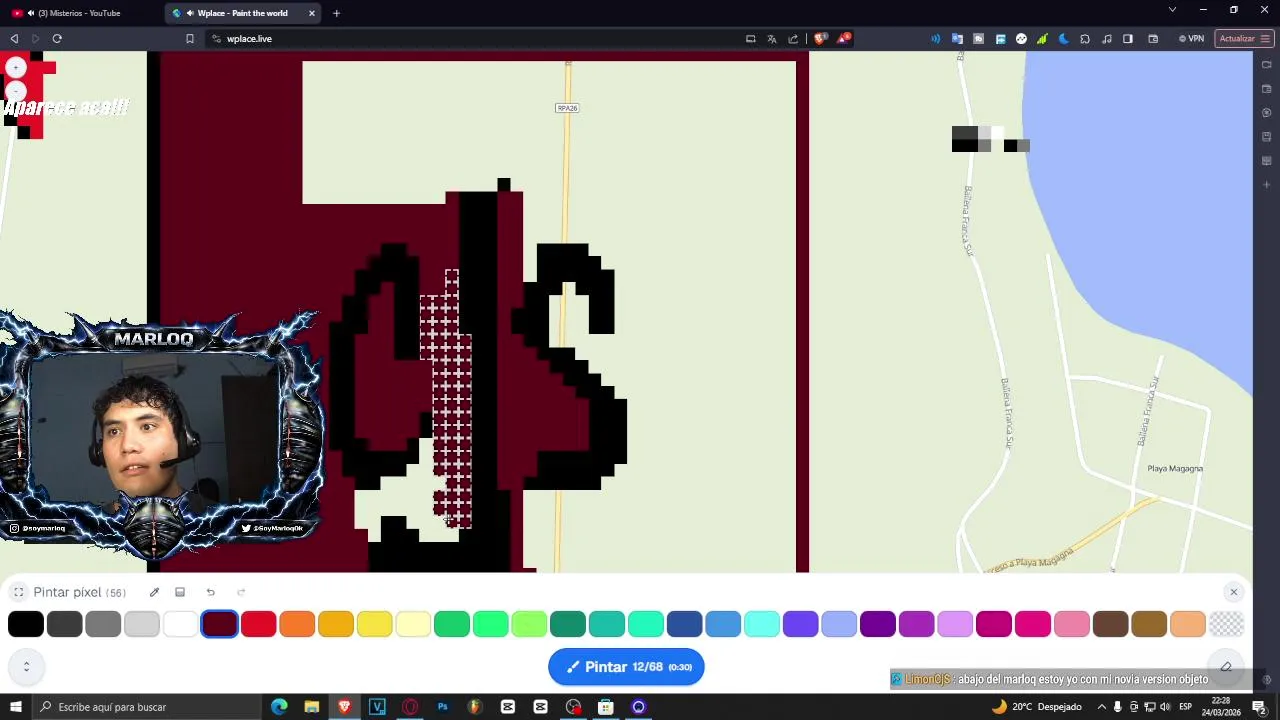This screenshot has height=720, width=1280.
Task: Open the translate page icon
Action: (772, 39)
